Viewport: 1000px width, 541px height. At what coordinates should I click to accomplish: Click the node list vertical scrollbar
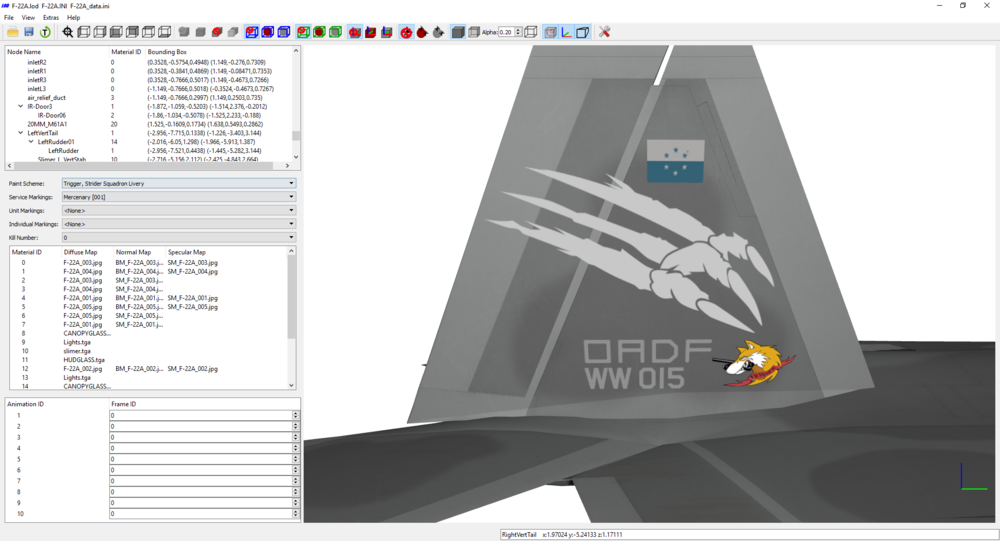pyautogui.click(x=296, y=103)
